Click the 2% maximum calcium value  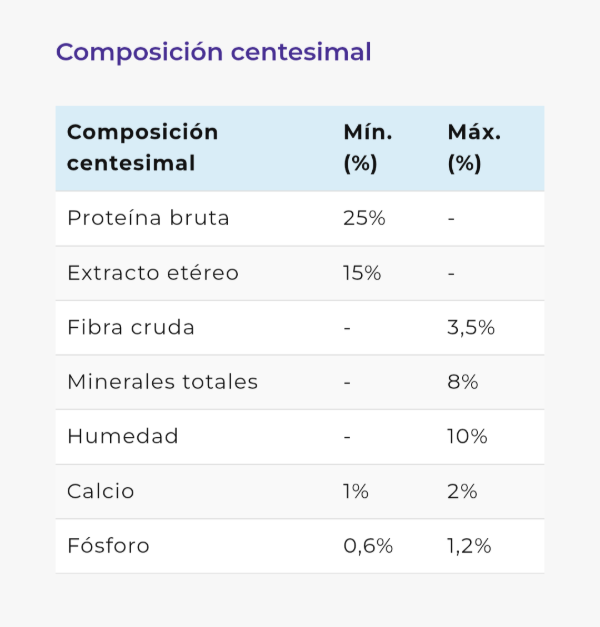coord(462,491)
